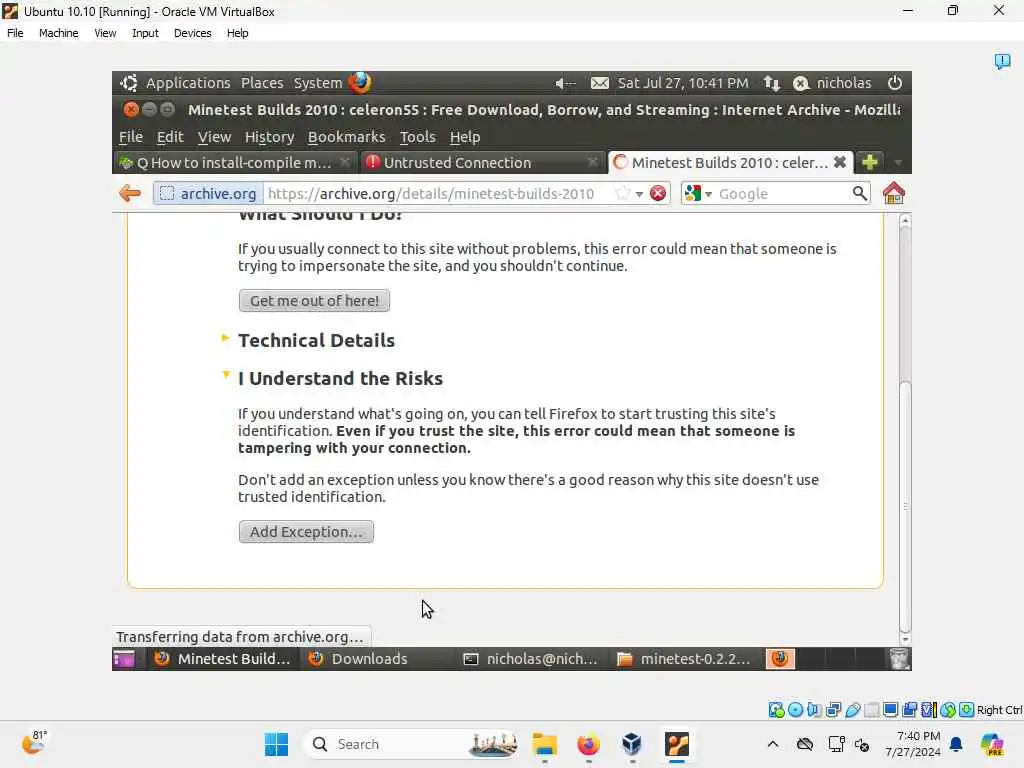
Task: Close the Untrusted Connection tab
Action: coord(592,162)
